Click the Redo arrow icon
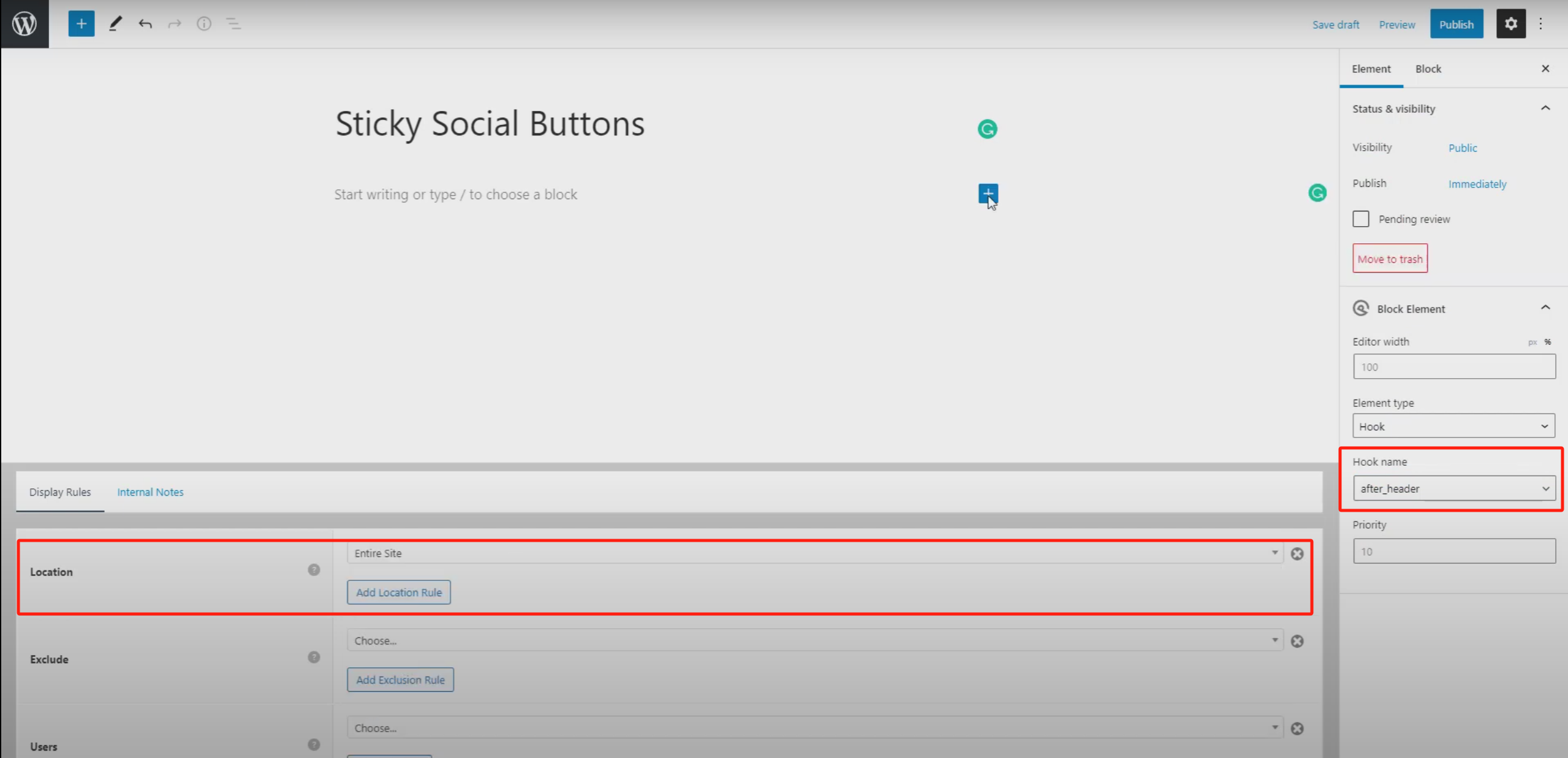Image resolution: width=1568 pixels, height=758 pixels. (x=174, y=23)
